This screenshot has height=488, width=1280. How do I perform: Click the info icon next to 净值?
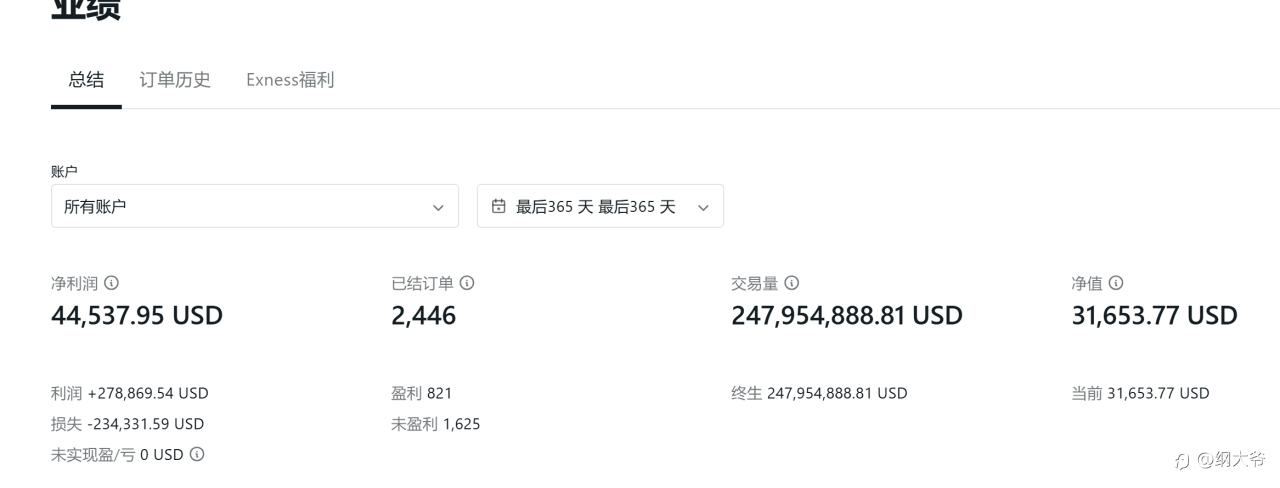click(1116, 283)
